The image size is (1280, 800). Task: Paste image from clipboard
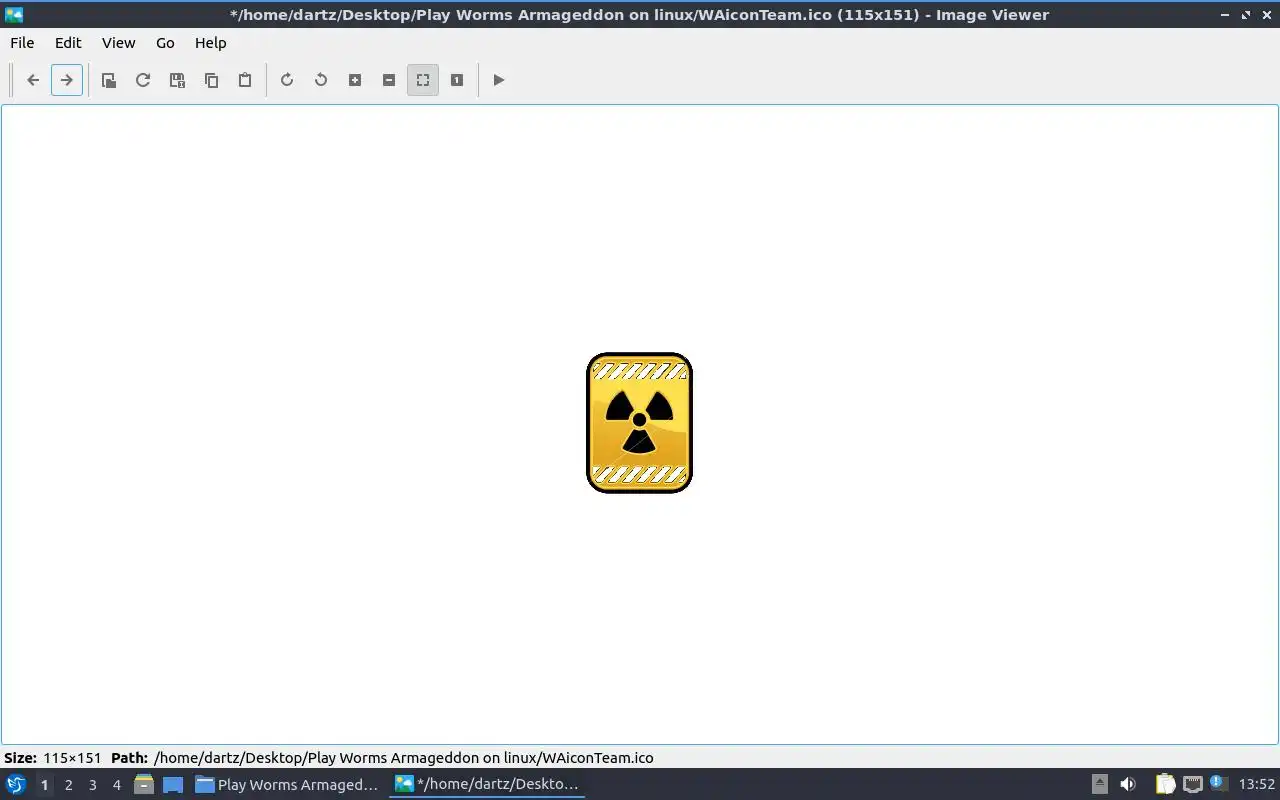[245, 80]
